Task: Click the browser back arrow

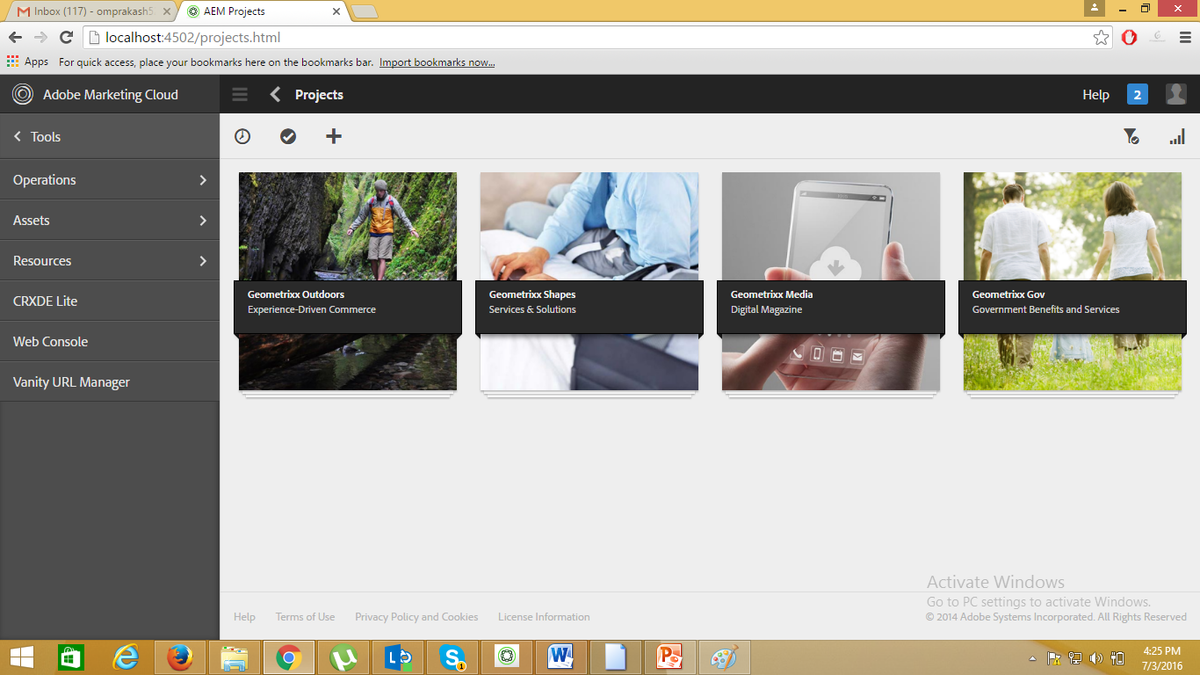Action: pos(15,38)
